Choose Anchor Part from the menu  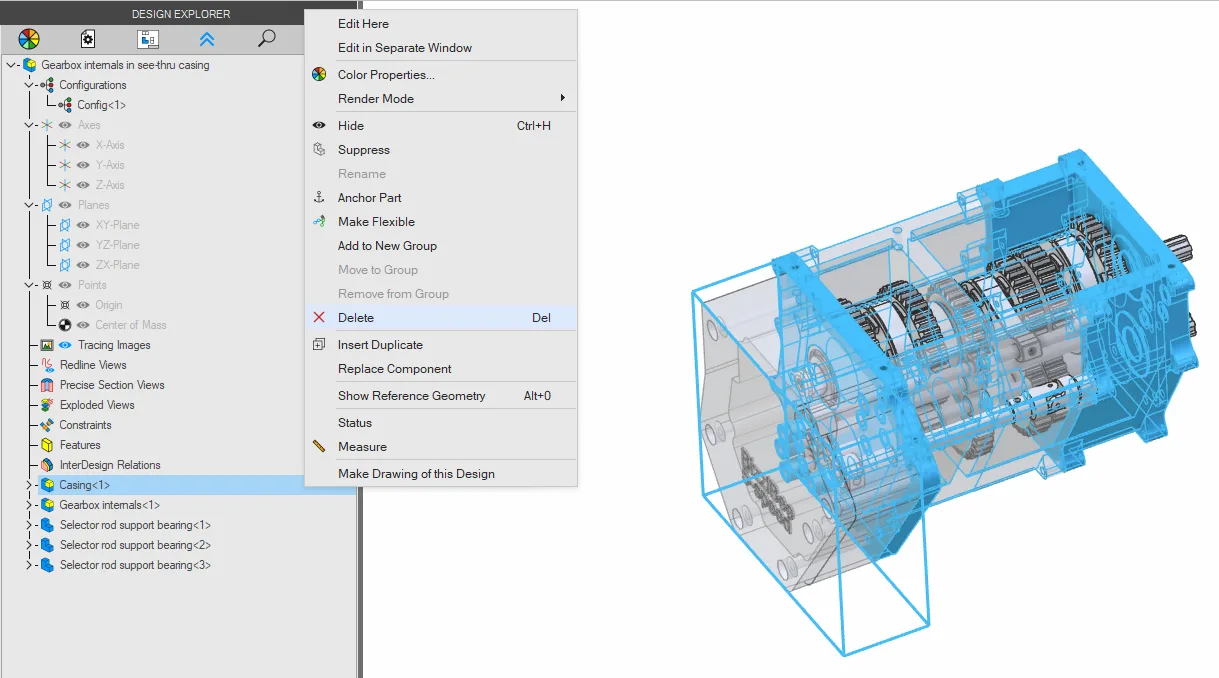pos(441,198)
